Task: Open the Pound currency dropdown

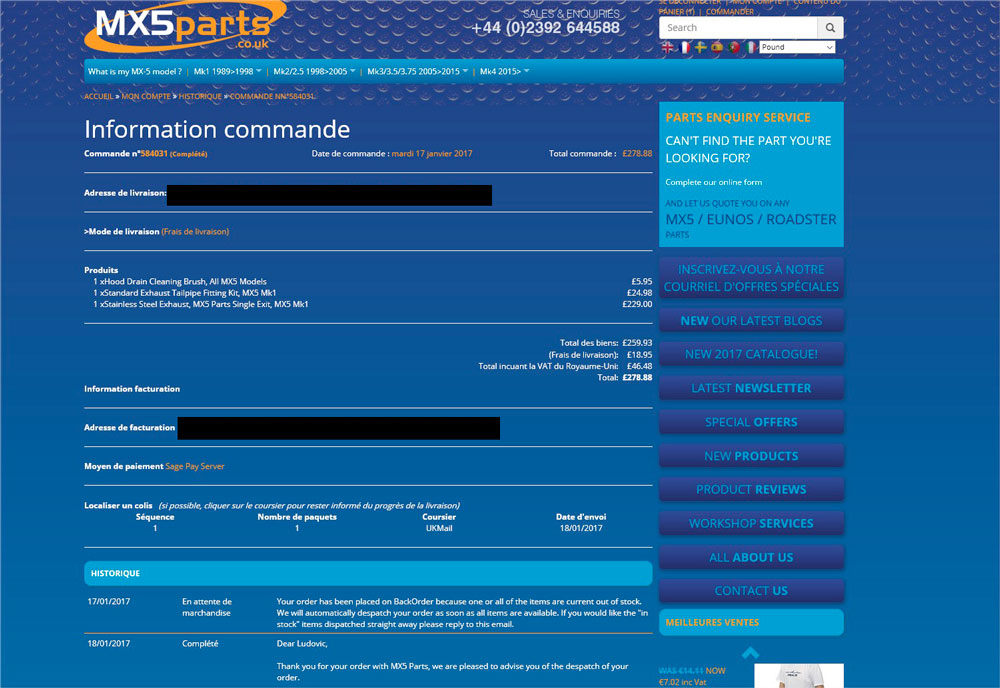Action: [x=797, y=47]
